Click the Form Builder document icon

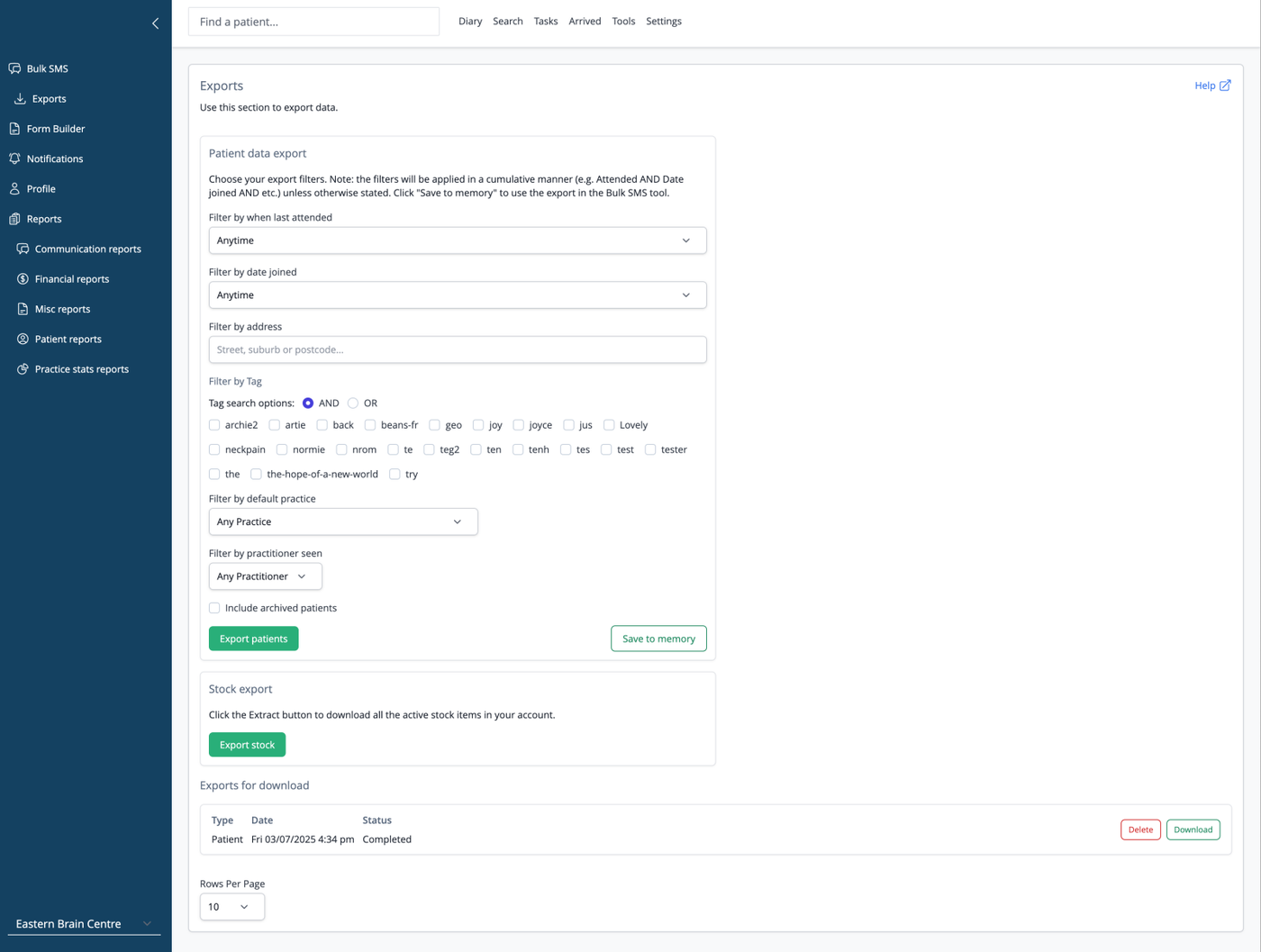point(14,129)
